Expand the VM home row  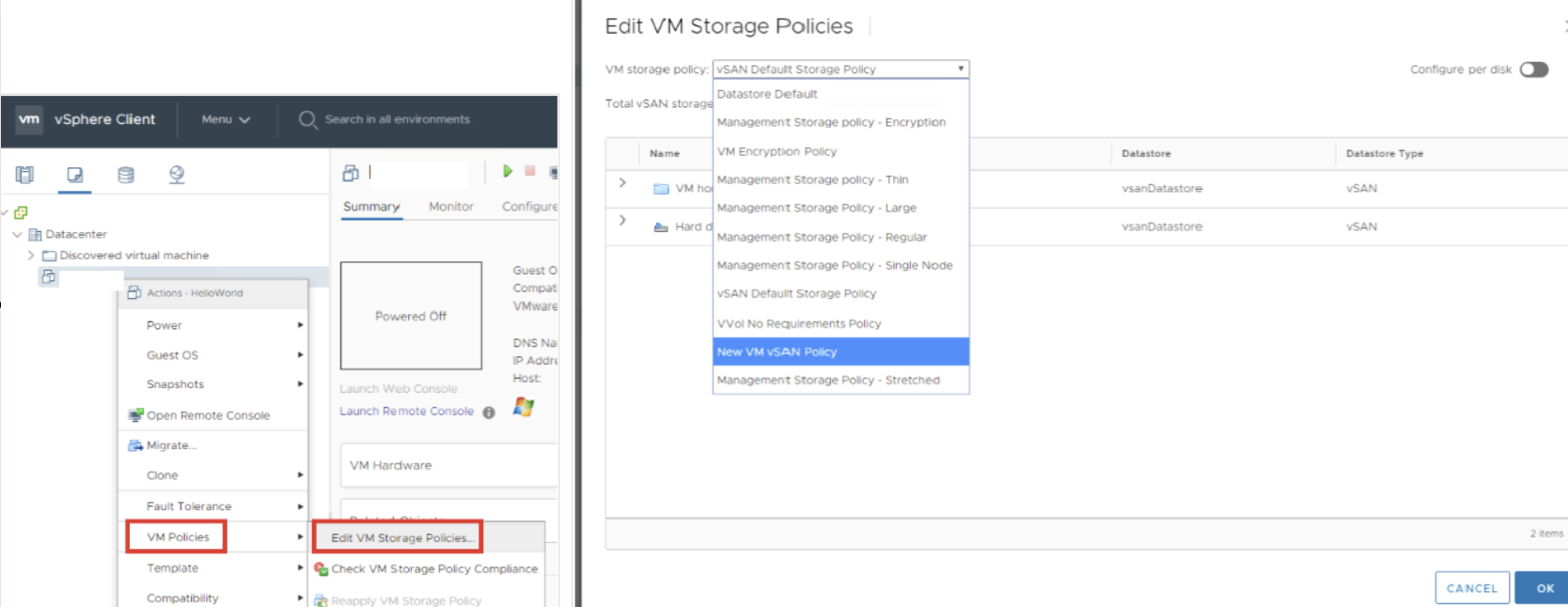coord(622,182)
